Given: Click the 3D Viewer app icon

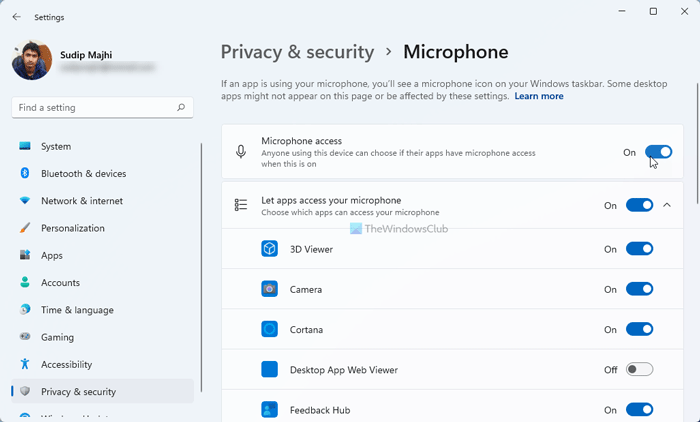Looking at the screenshot, I should pos(269,249).
